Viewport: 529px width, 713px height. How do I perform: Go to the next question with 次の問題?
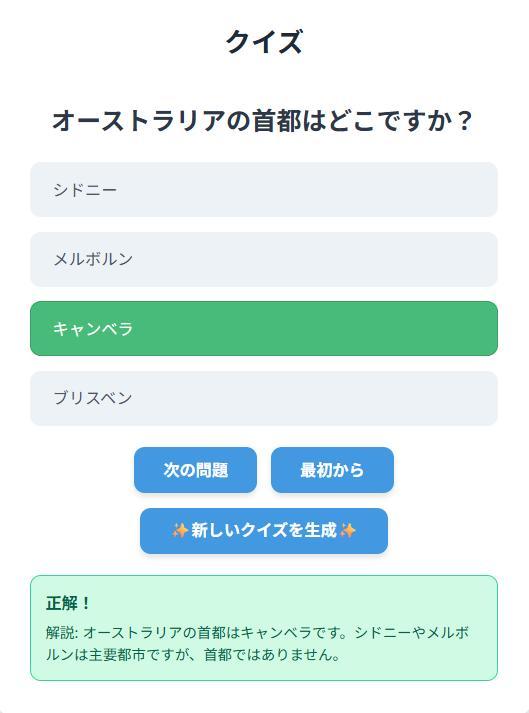click(x=196, y=470)
